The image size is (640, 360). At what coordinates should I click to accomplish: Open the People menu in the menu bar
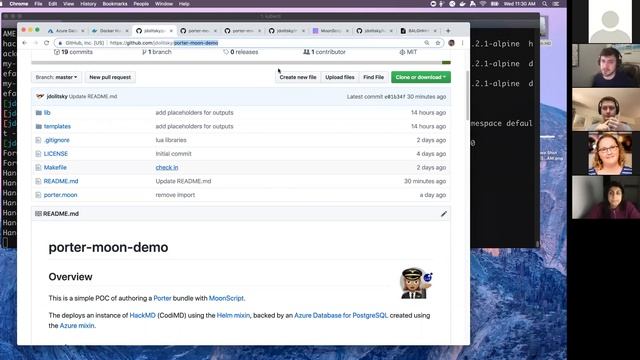click(141, 4)
